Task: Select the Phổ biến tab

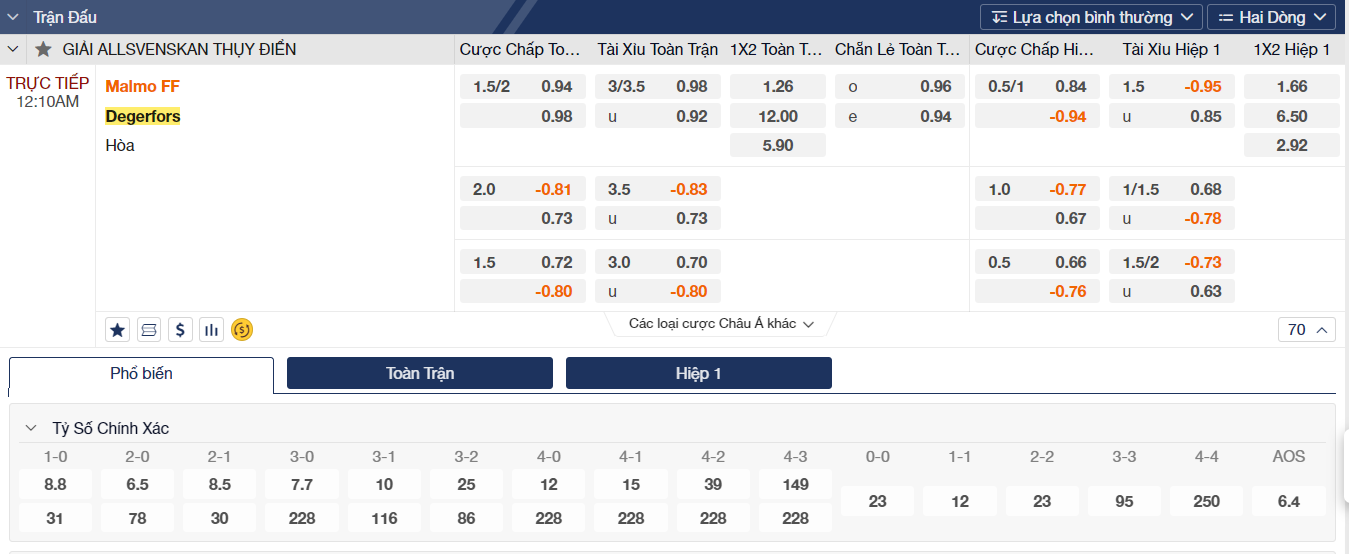Action: coord(141,374)
